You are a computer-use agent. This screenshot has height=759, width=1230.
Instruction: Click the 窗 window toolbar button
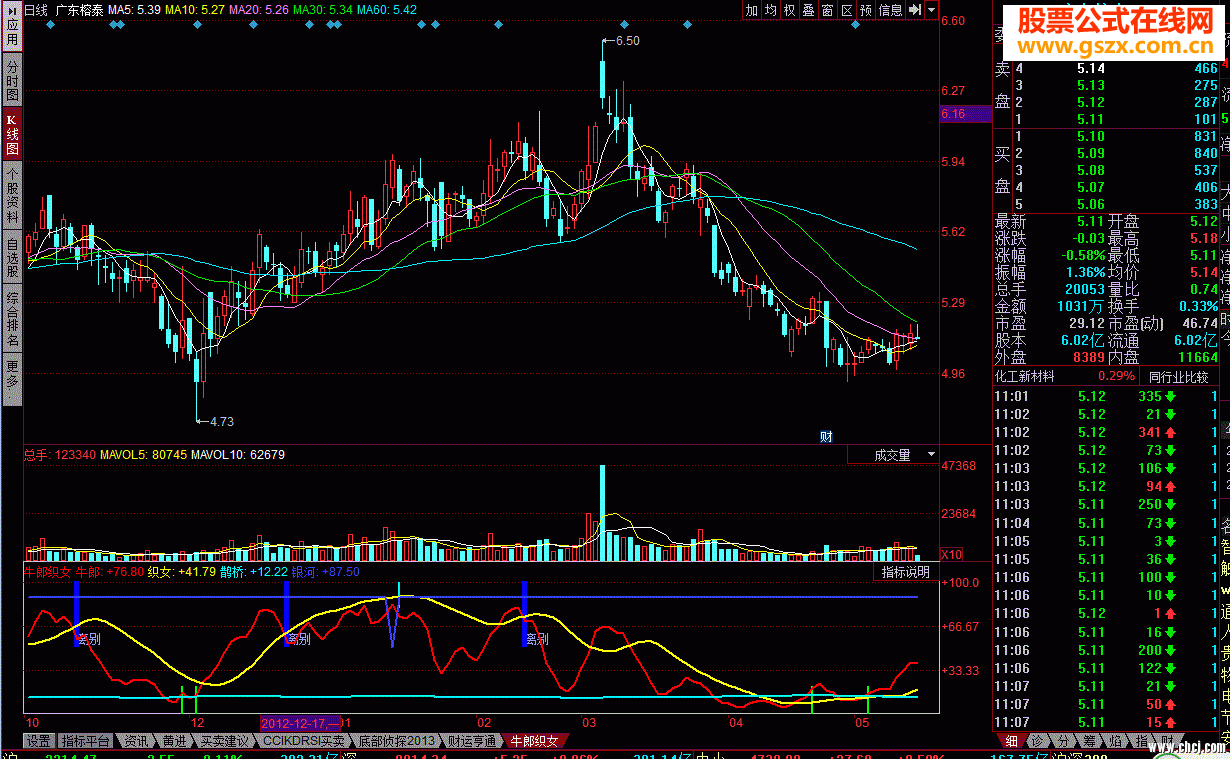coord(827,10)
